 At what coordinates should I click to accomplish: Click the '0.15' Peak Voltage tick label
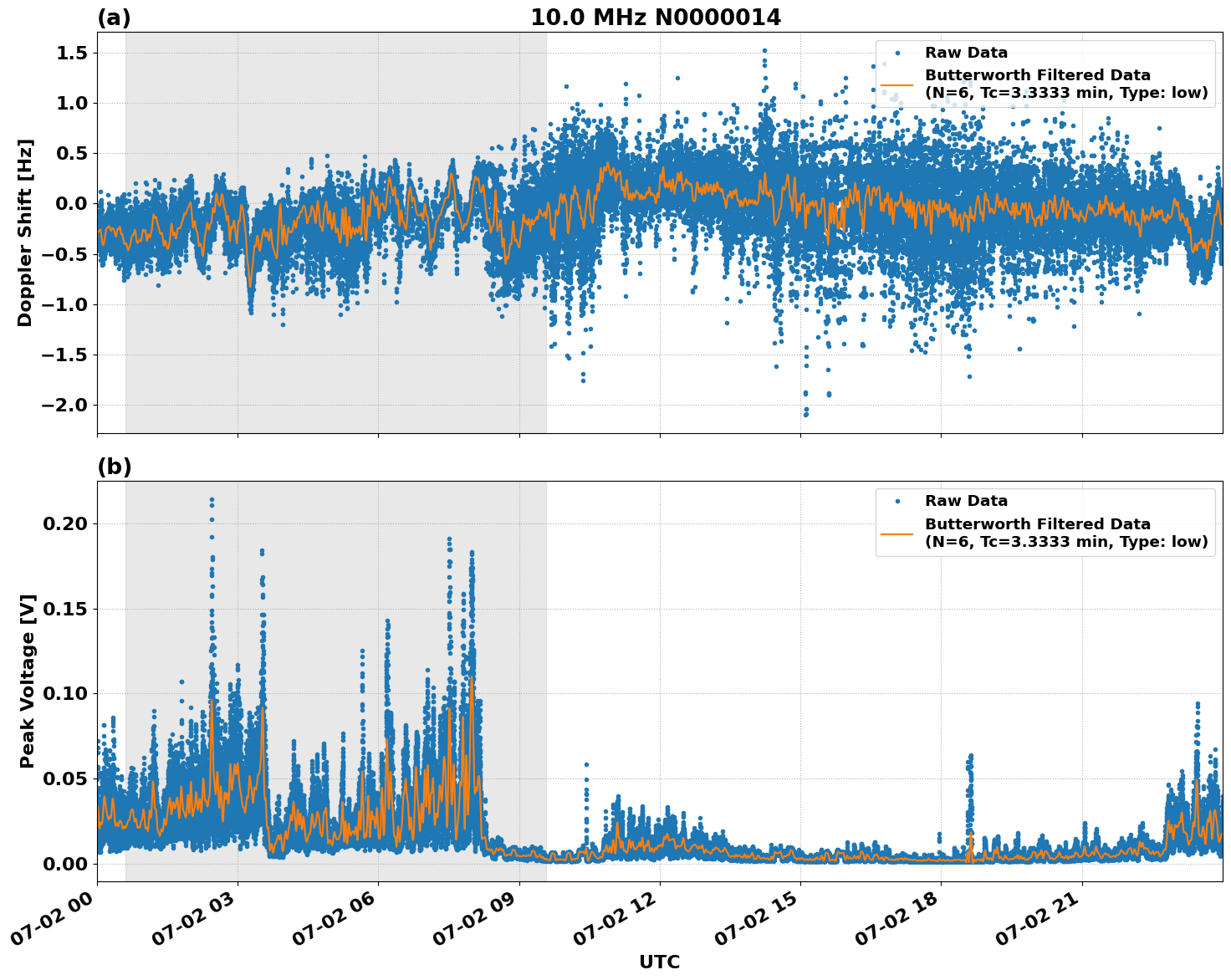(x=65, y=609)
